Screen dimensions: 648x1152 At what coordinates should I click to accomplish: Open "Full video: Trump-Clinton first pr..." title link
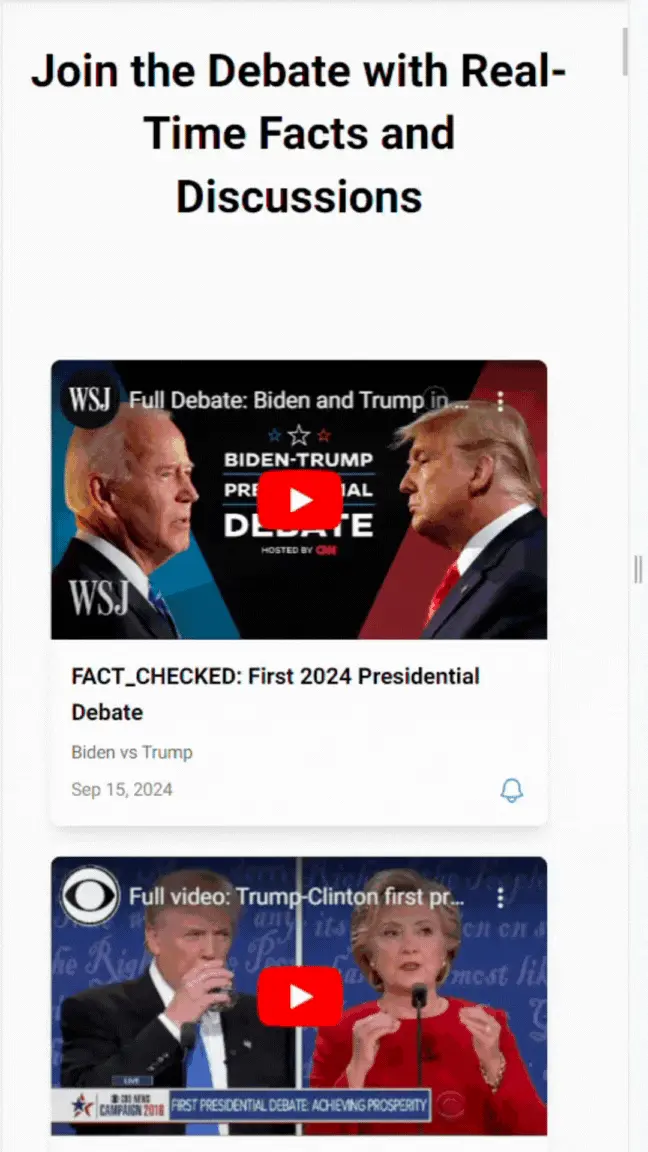click(297, 897)
